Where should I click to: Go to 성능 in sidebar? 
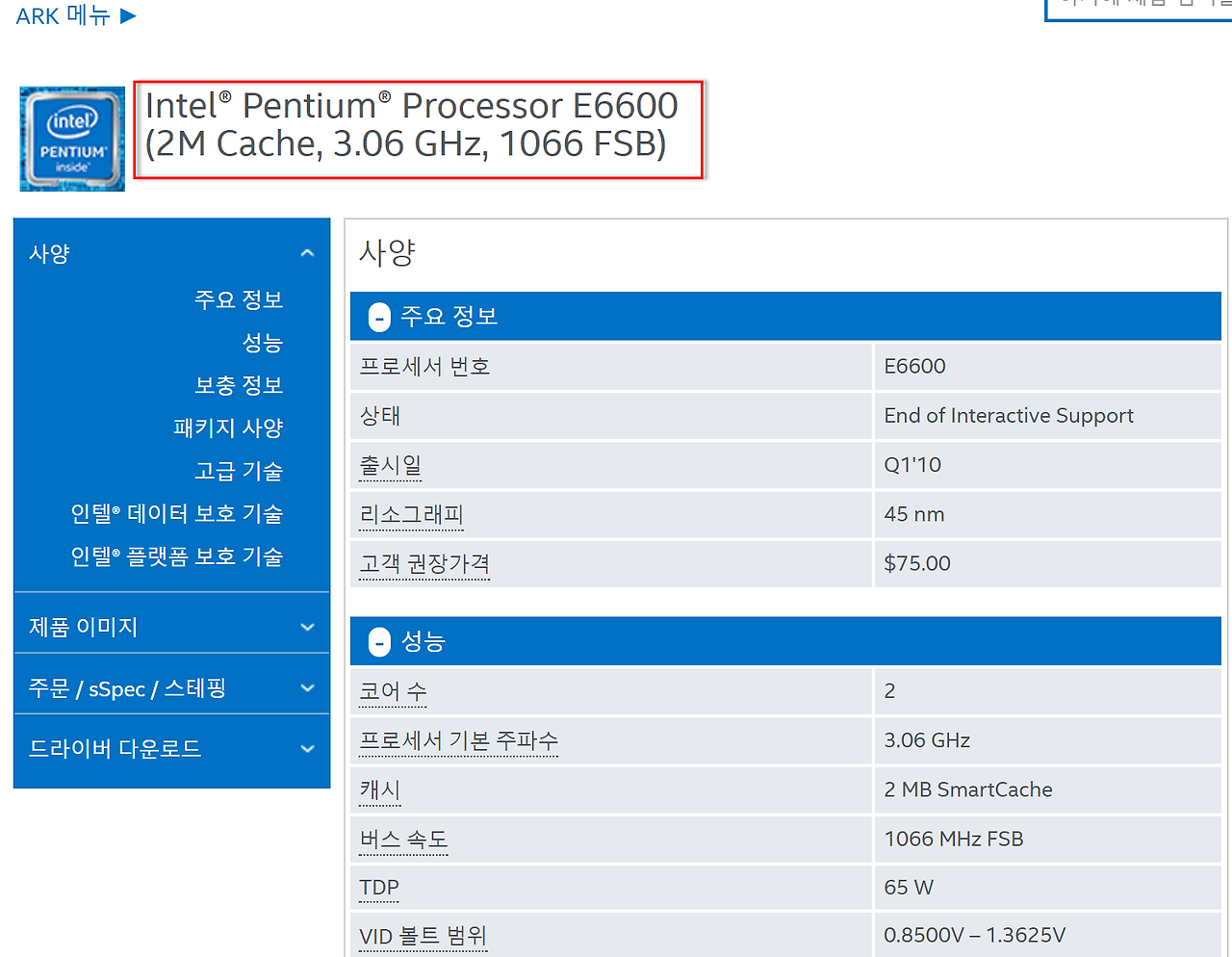[262, 343]
